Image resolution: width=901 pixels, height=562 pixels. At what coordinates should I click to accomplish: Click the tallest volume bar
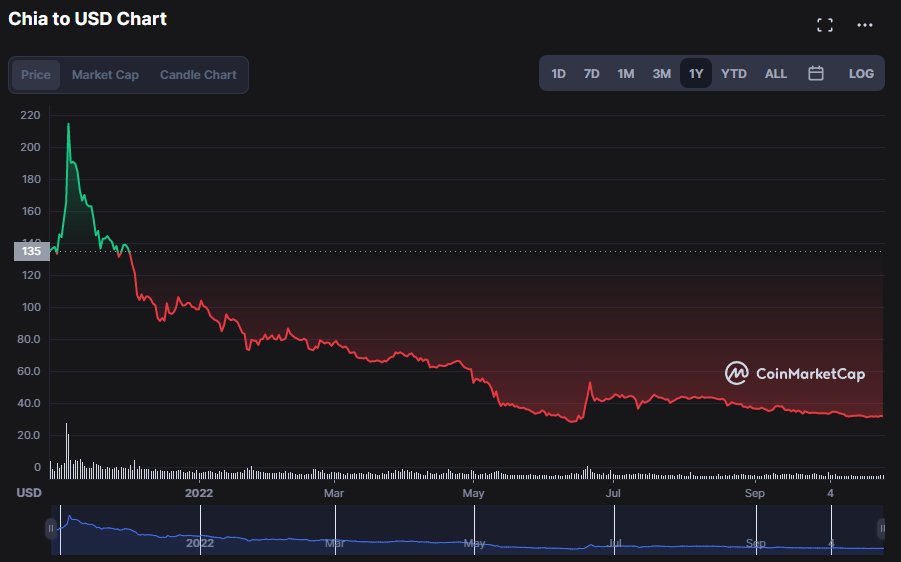[x=66, y=451]
